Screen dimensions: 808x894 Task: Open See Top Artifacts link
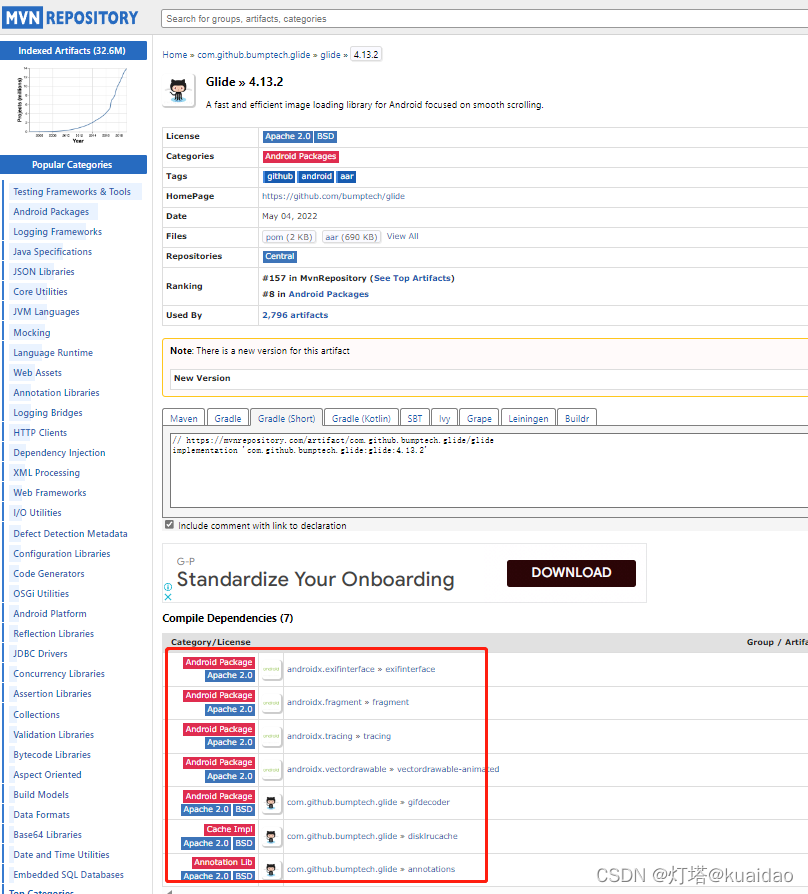point(413,278)
